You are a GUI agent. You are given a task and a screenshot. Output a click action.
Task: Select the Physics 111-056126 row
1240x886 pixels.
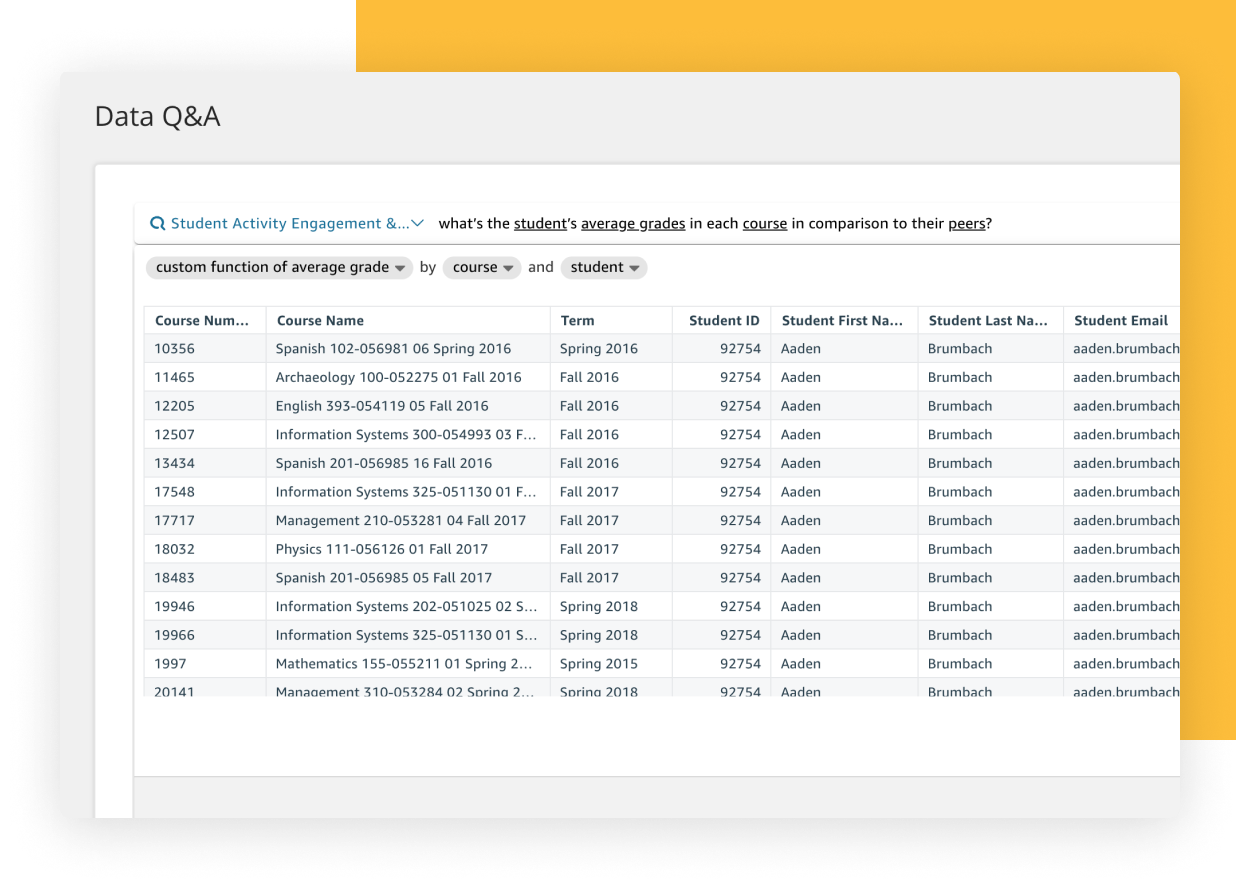pyautogui.click(x=382, y=549)
